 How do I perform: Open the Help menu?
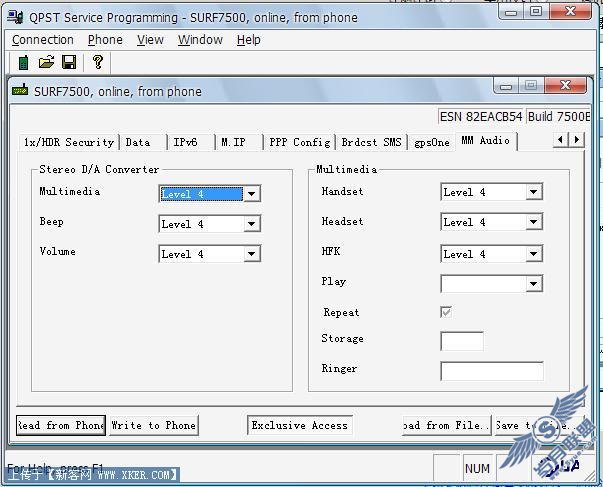(x=248, y=40)
